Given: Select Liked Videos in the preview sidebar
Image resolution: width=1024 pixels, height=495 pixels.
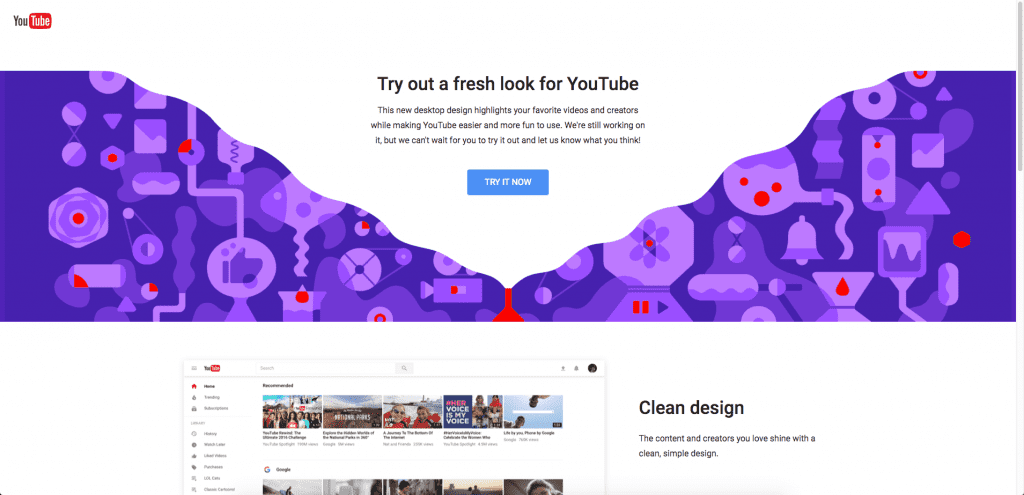Looking at the screenshot, I should tap(215, 456).
